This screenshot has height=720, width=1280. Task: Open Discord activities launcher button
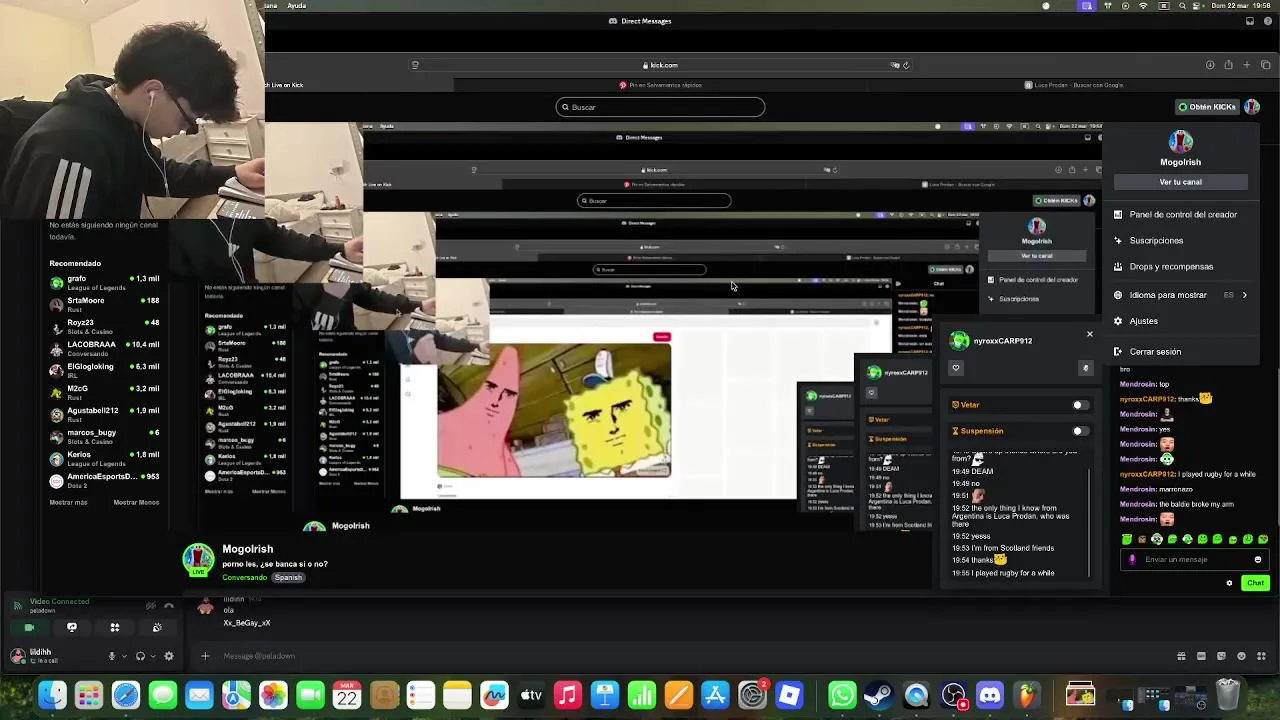pos(115,627)
